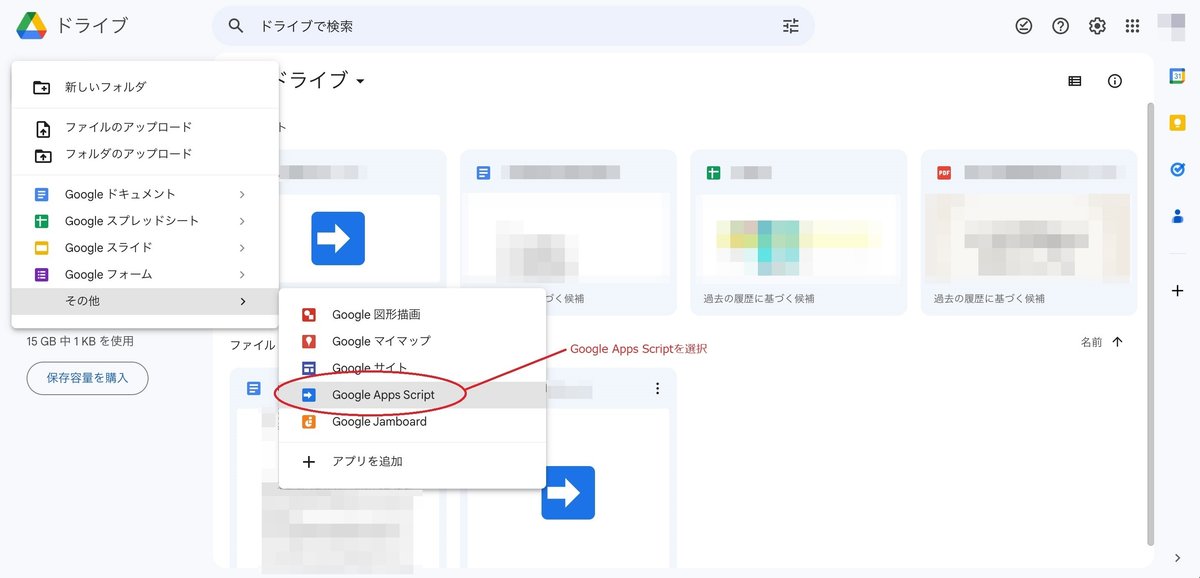Screen dimensions: 1200x578
Task: Reverse sort direction arrow
Action: click(1118, 342)
